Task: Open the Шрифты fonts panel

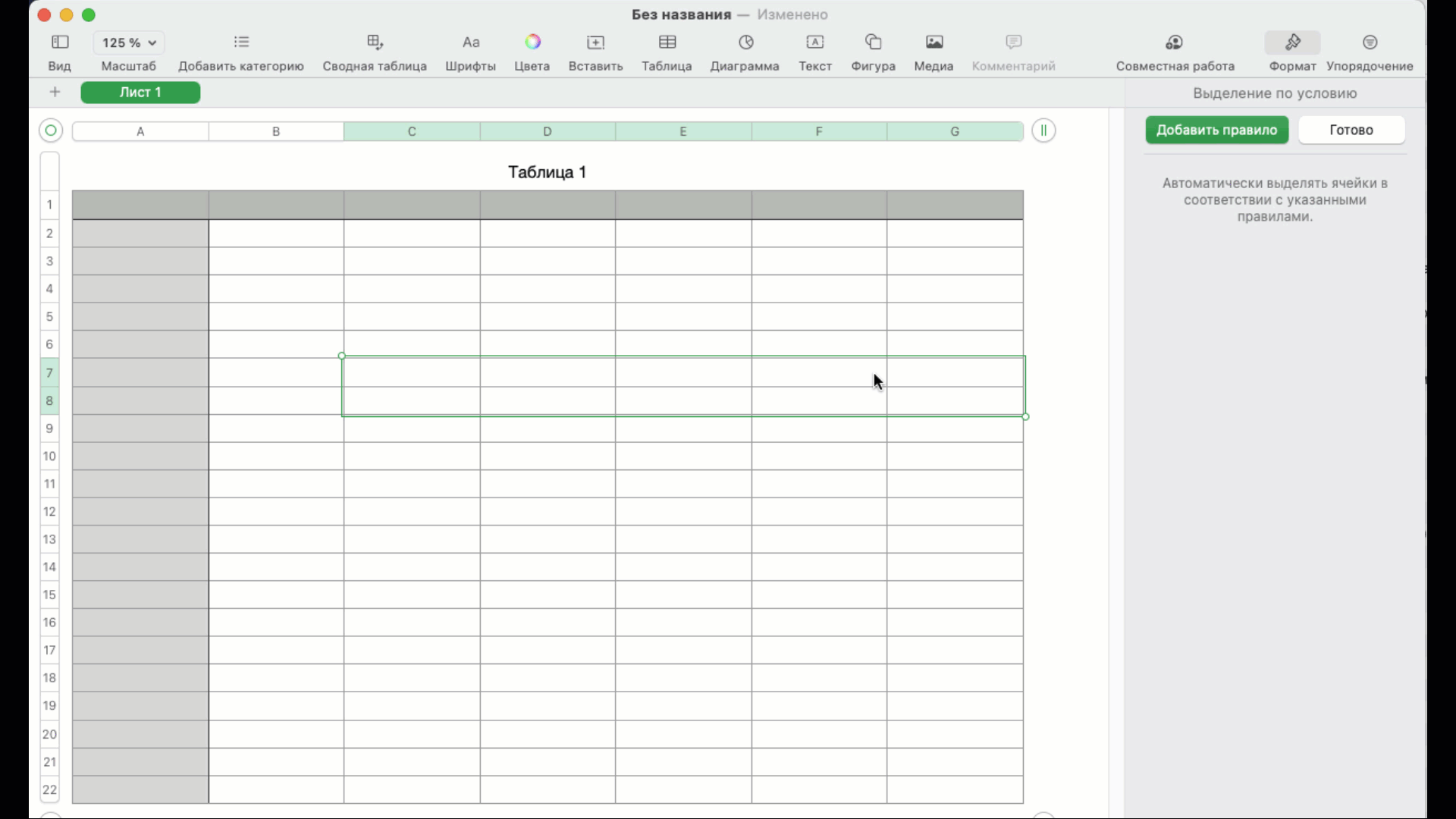Action: (x=470, y=42)
